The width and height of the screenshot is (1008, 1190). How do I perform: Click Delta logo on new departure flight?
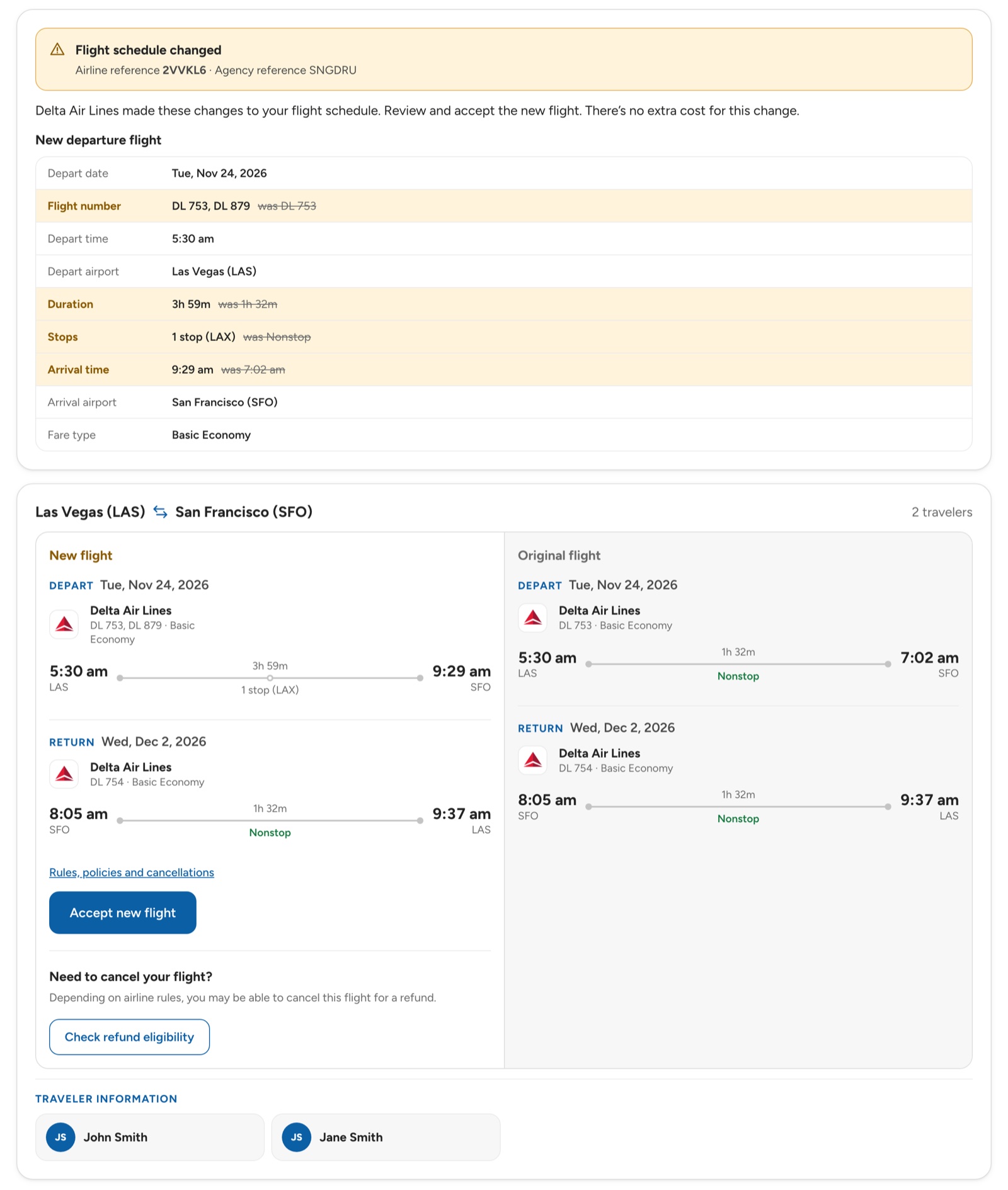coord(64,624)
